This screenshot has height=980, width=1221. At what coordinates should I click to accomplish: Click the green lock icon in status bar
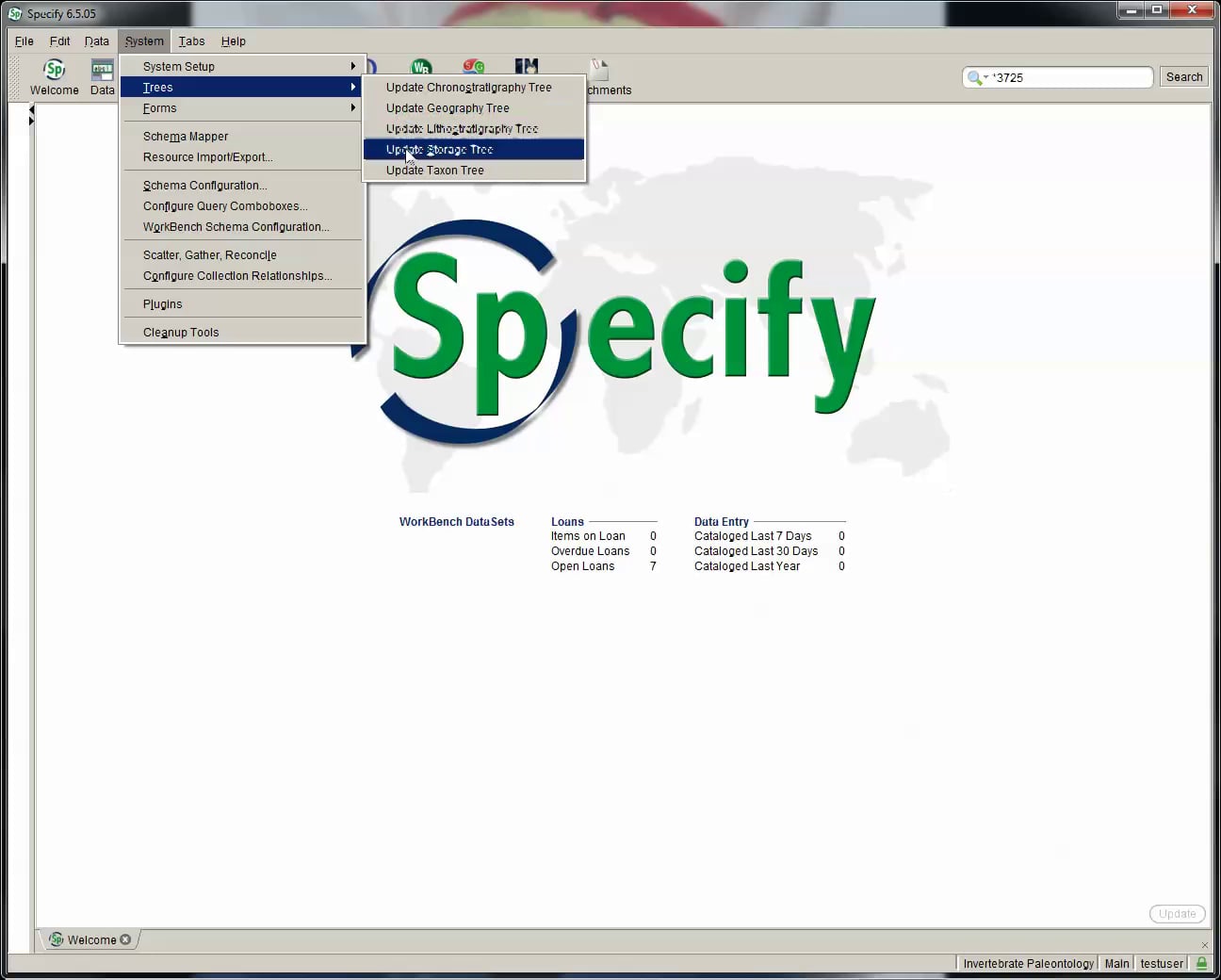pos(1201,963)
